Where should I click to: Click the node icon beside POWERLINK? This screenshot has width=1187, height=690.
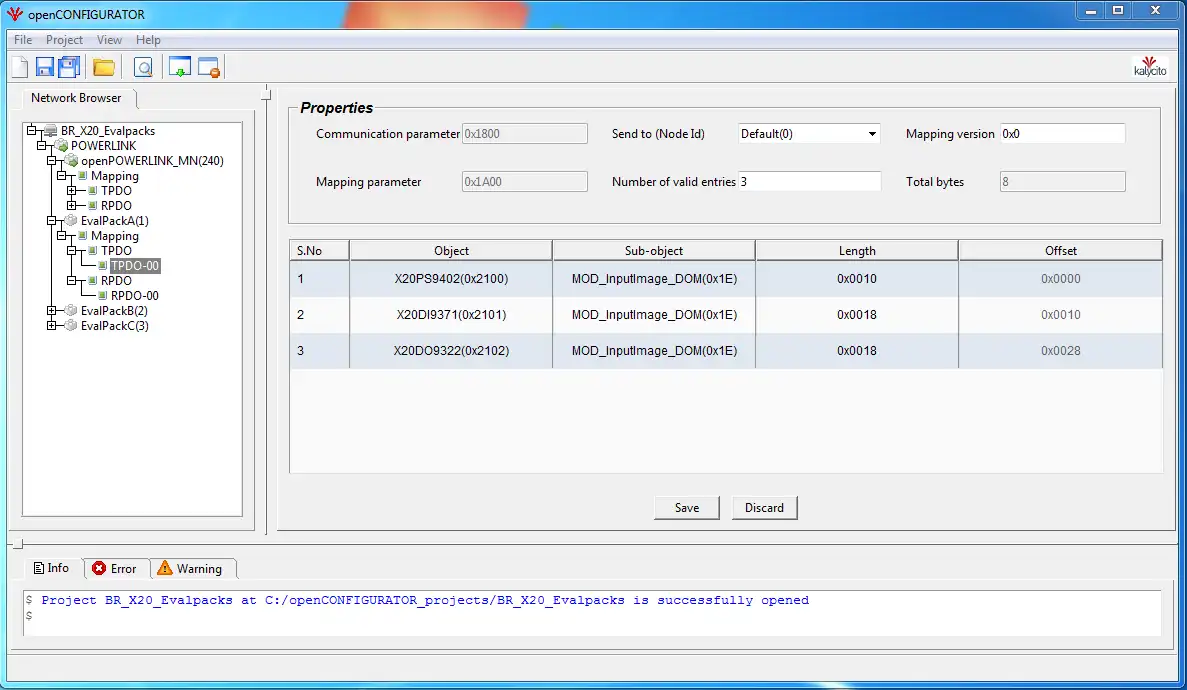[x=61, y=145]
